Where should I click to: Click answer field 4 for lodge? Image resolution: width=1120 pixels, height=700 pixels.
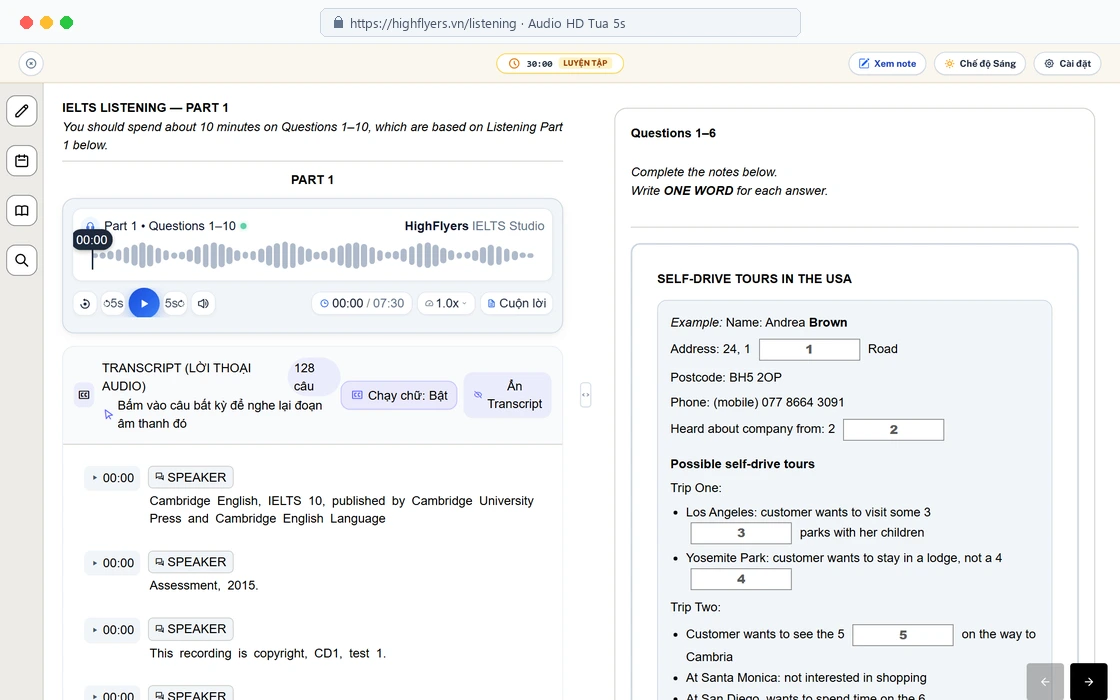pyautogui.click(x=741, y=579)
